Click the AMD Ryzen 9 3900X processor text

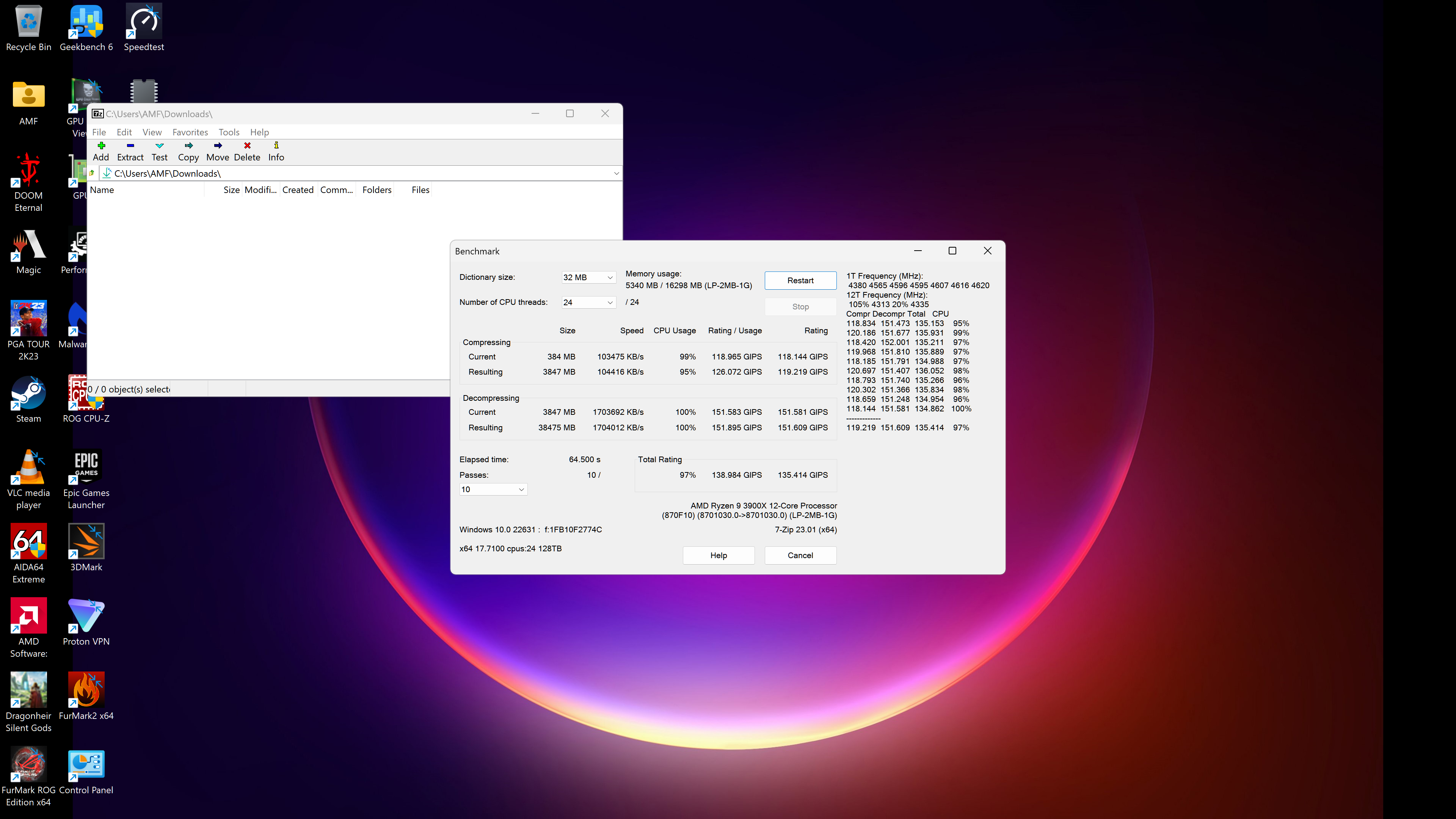(764, 506)
